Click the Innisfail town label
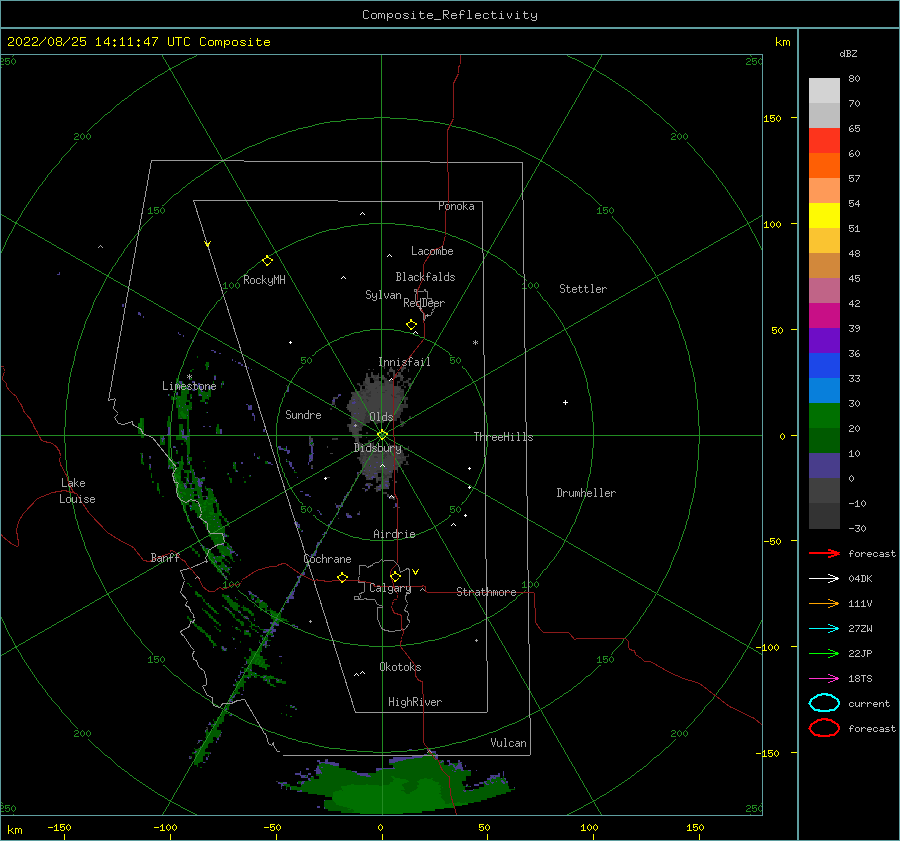 (x=404, y=362)
